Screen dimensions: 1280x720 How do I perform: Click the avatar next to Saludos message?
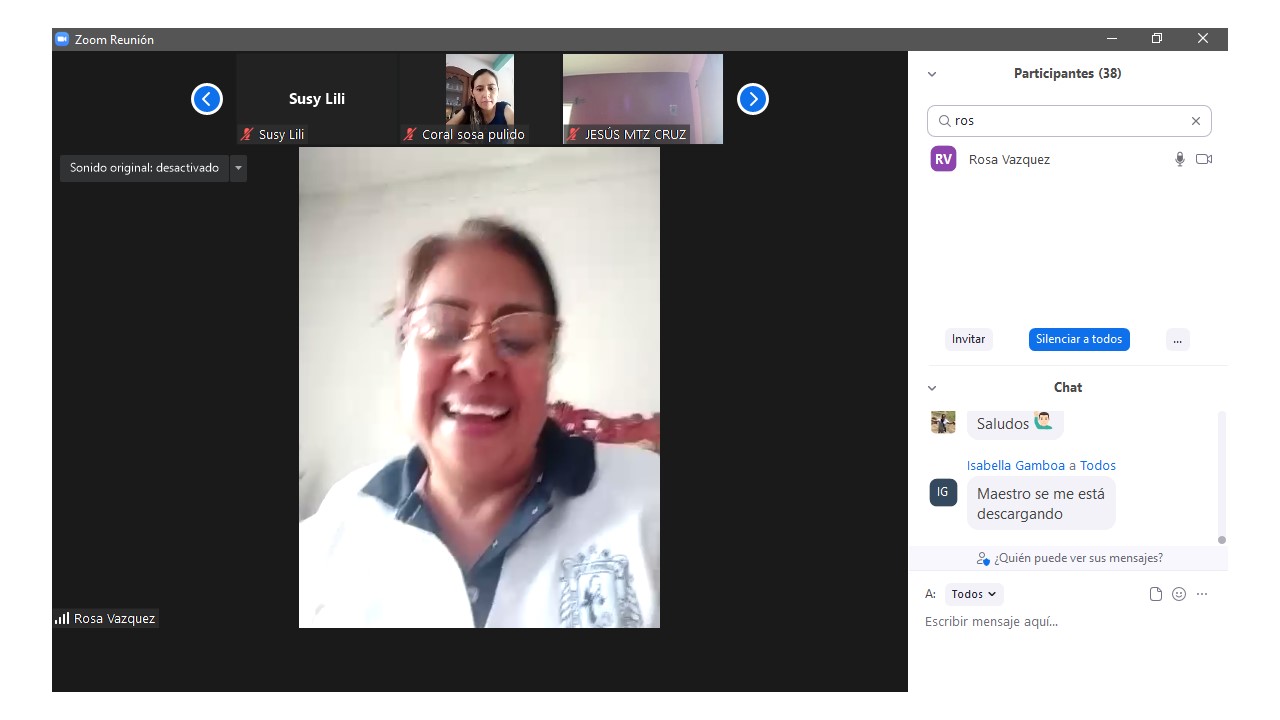(x=943, y=422)
